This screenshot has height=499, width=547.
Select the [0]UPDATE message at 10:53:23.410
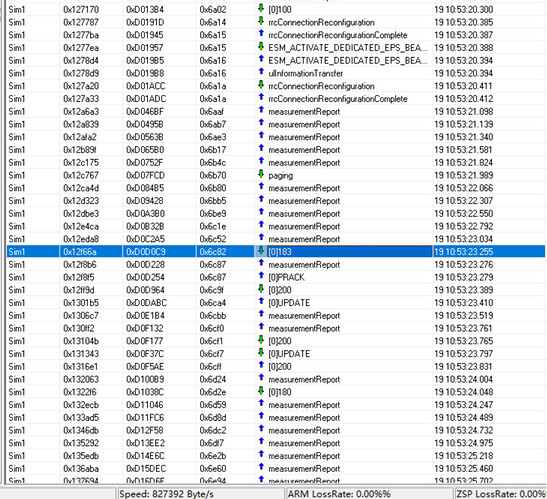(289, 303)
